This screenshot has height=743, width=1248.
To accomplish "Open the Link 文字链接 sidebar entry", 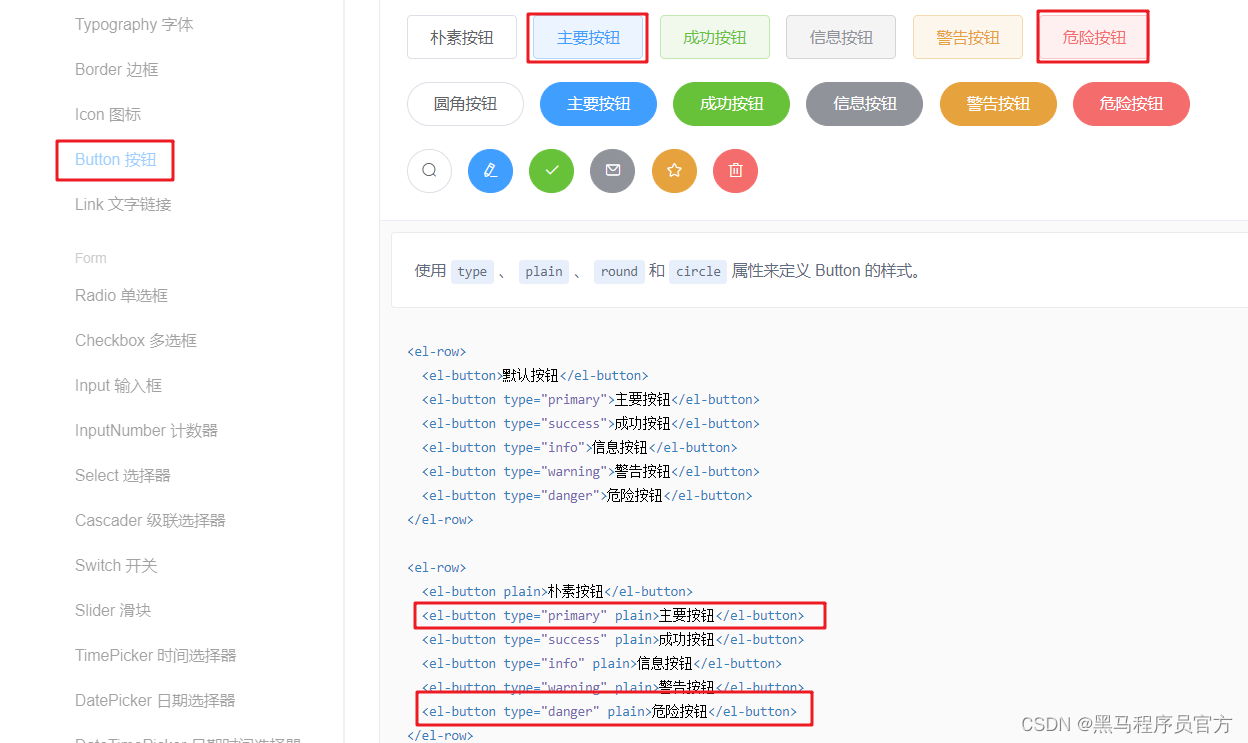I will 123,204.
